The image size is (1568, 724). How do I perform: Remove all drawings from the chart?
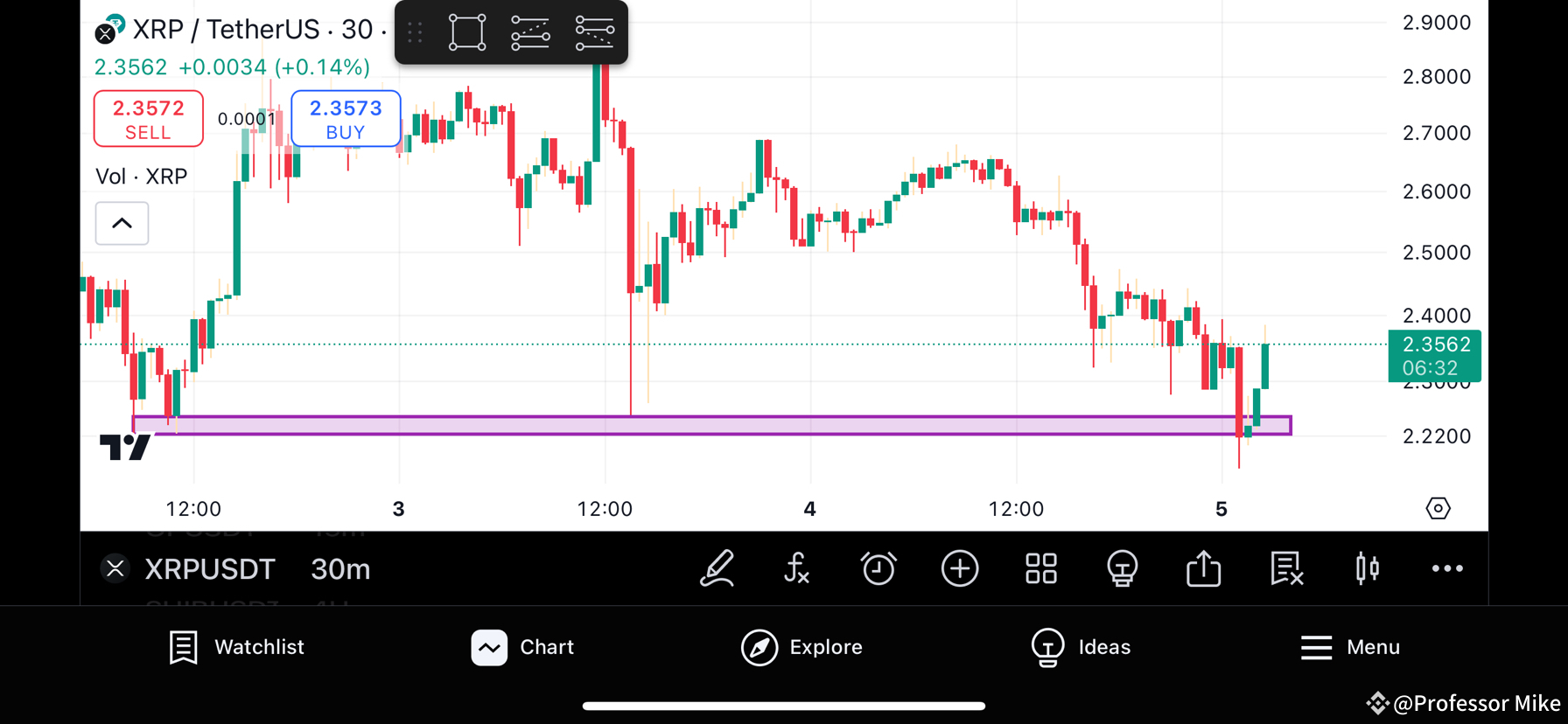pos(1286,568)
